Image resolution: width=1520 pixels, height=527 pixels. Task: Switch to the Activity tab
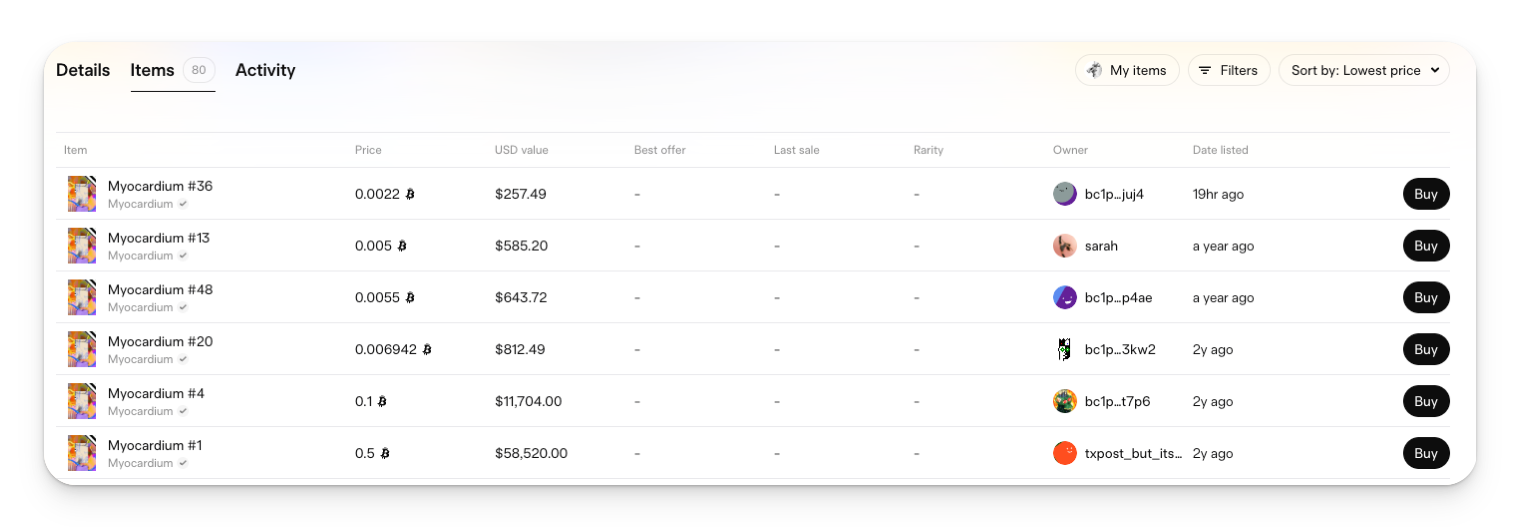(265, 70)
